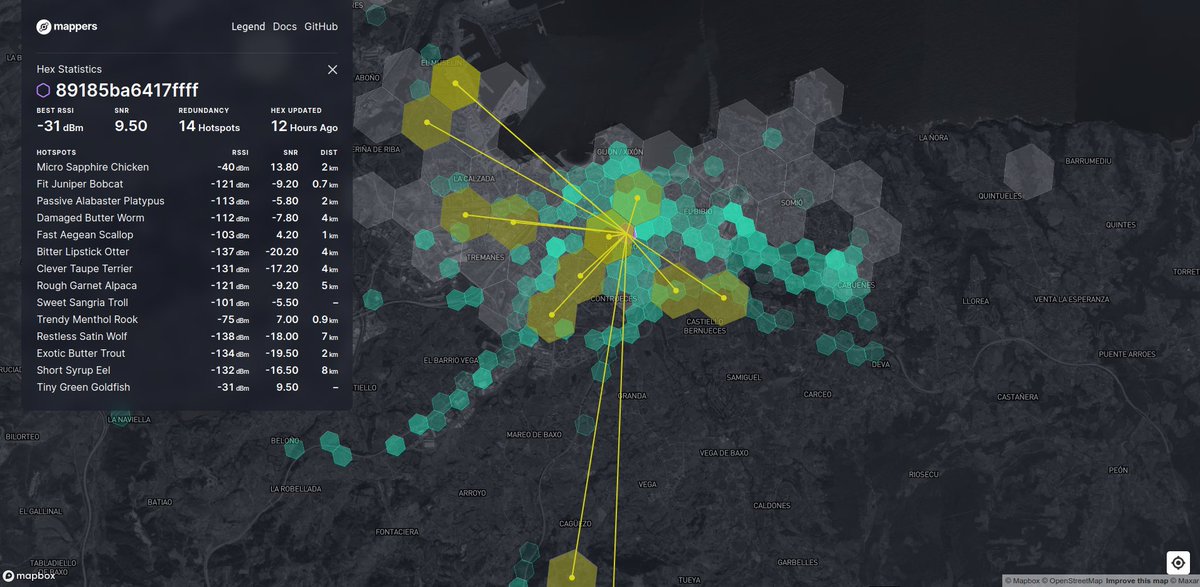Close the Hex Statistics panel
Screen dimensions: 1200x587
point(332,69)
